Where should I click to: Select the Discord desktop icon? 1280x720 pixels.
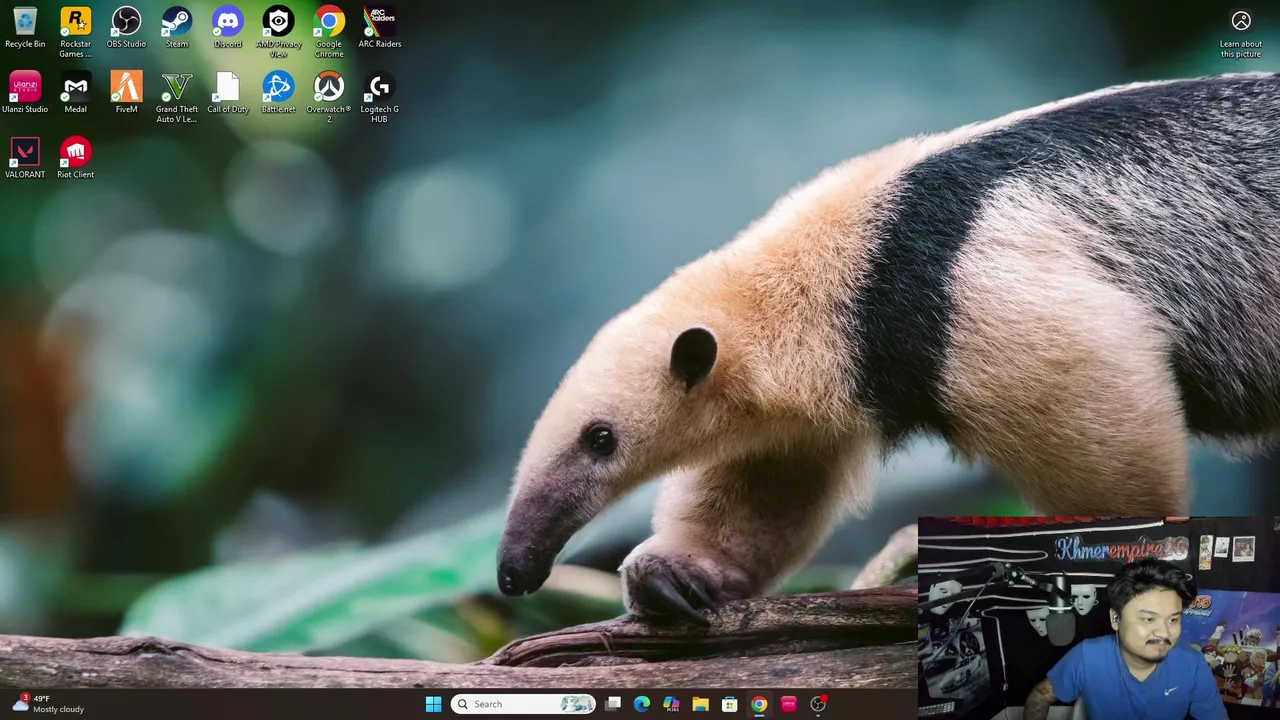pos(227,28)
